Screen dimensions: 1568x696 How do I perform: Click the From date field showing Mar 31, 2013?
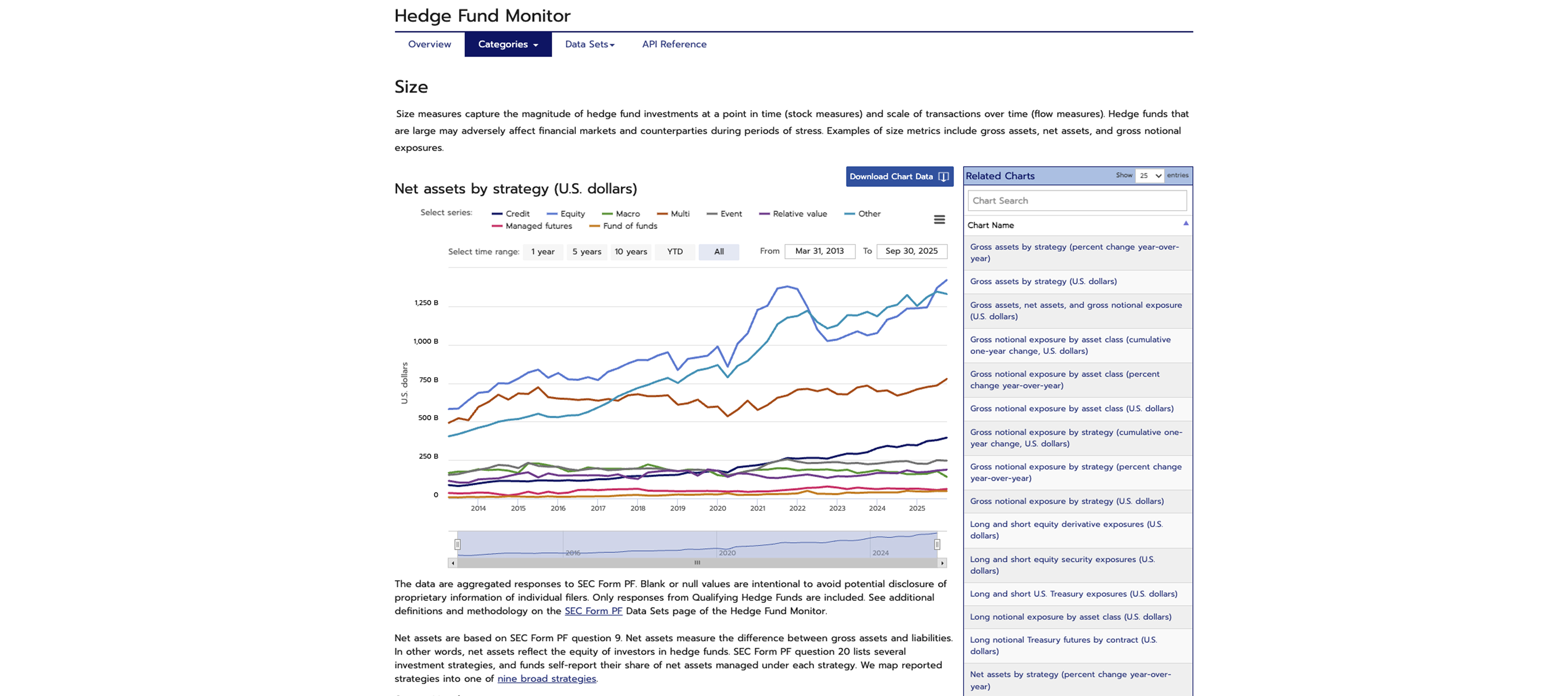click(x=819, y=251)
